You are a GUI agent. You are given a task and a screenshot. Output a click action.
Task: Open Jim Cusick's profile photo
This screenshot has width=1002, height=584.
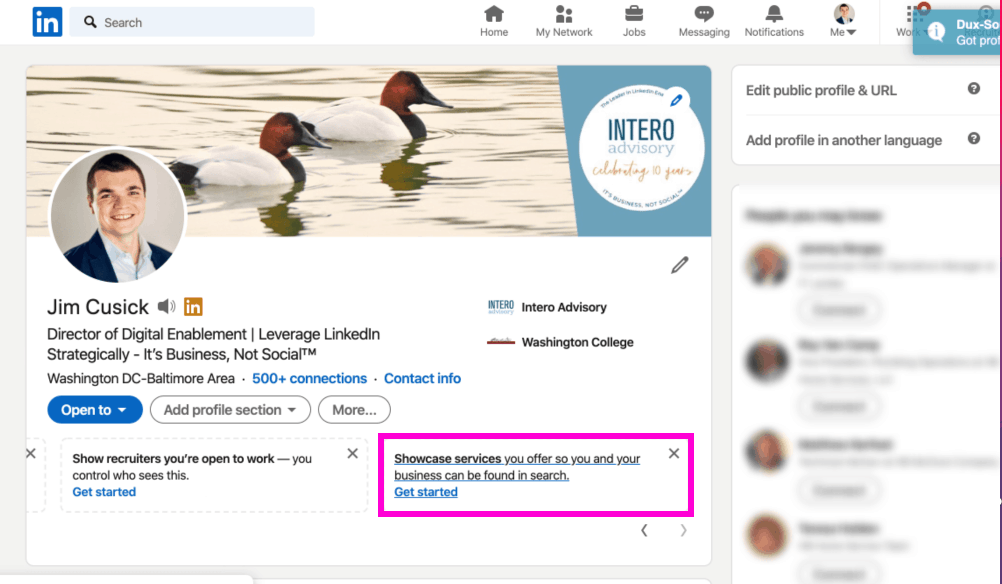pos(118,216)
